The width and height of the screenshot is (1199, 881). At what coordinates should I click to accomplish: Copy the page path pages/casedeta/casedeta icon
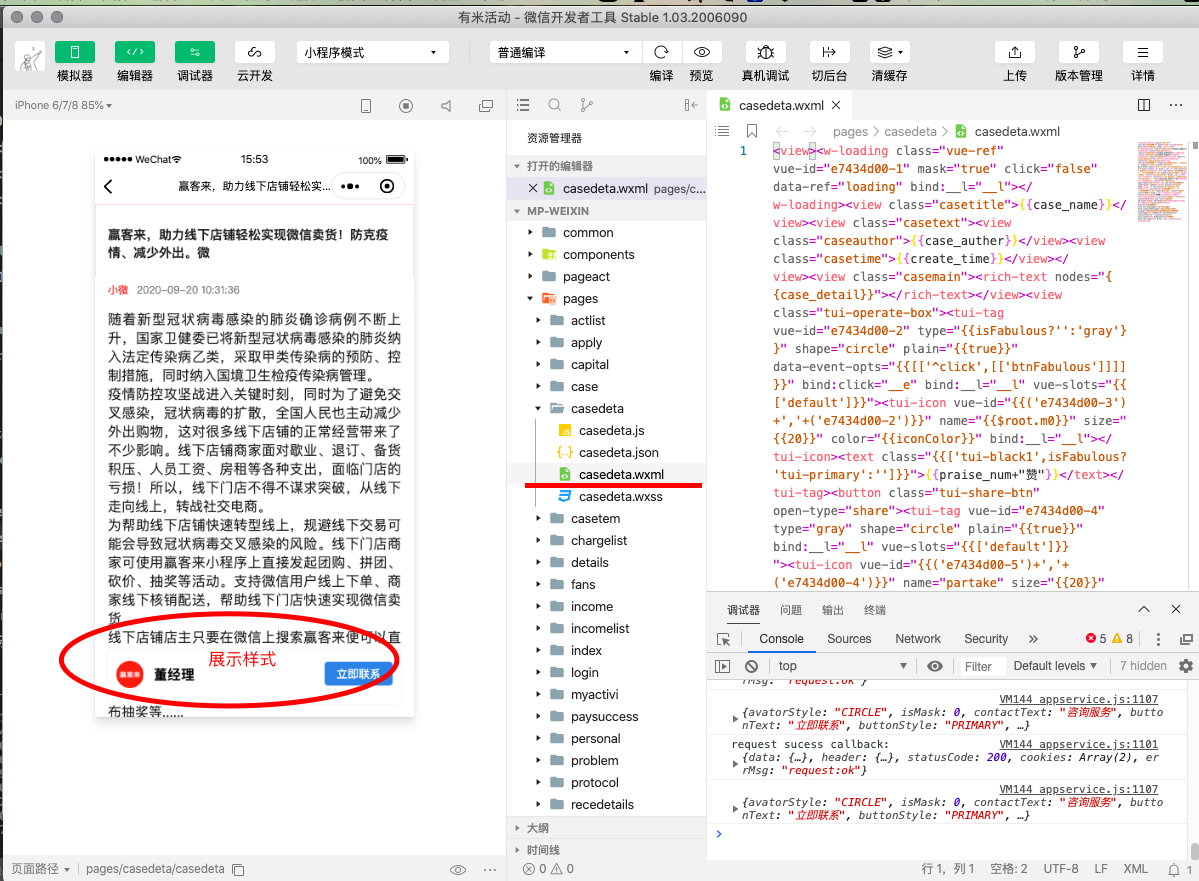[x=238, y=870]
